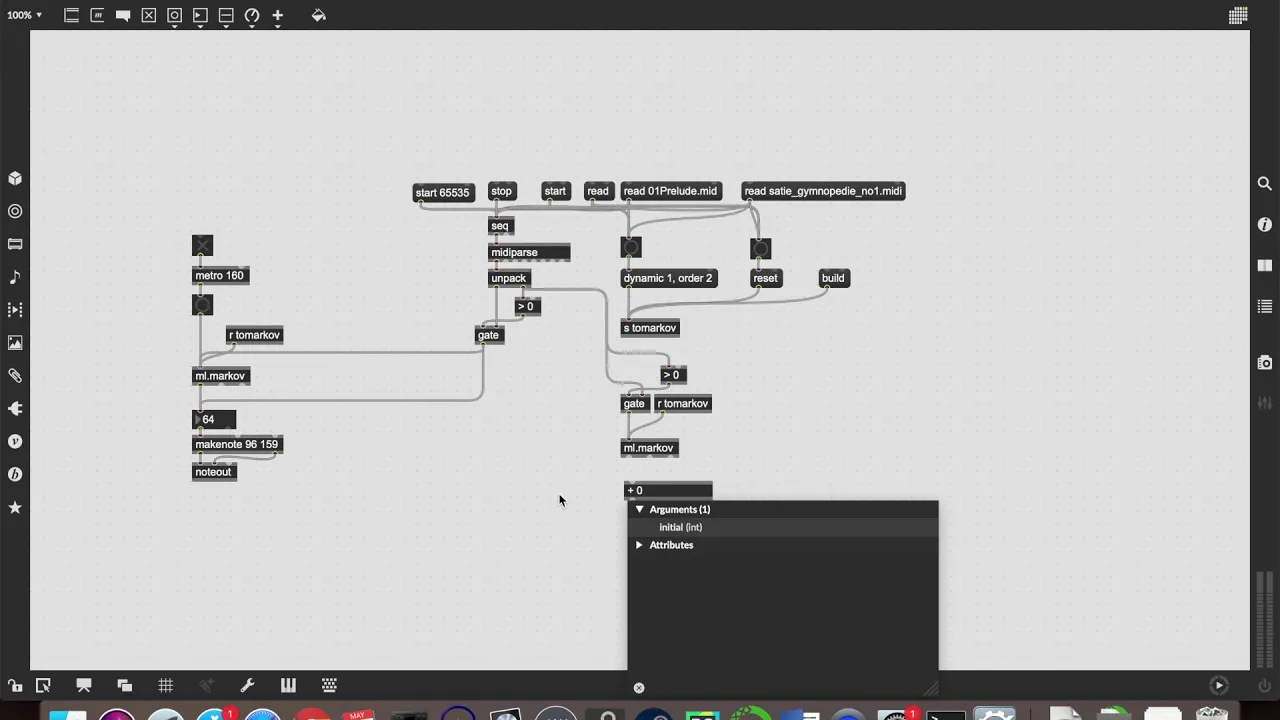Open the circled D sidebar icon
This screenshot has height=720, width=1280.
(x=15, y=474)
